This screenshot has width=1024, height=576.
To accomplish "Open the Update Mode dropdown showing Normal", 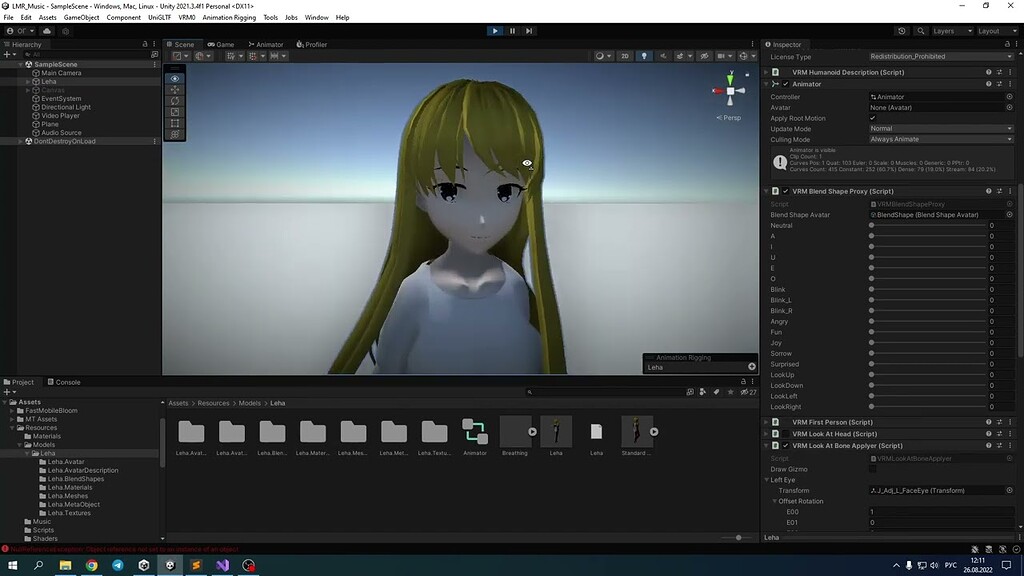I will [940, 128].
